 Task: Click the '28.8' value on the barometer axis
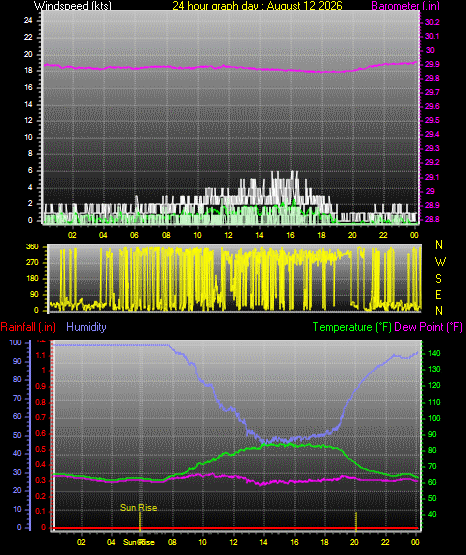coord(432,219)
